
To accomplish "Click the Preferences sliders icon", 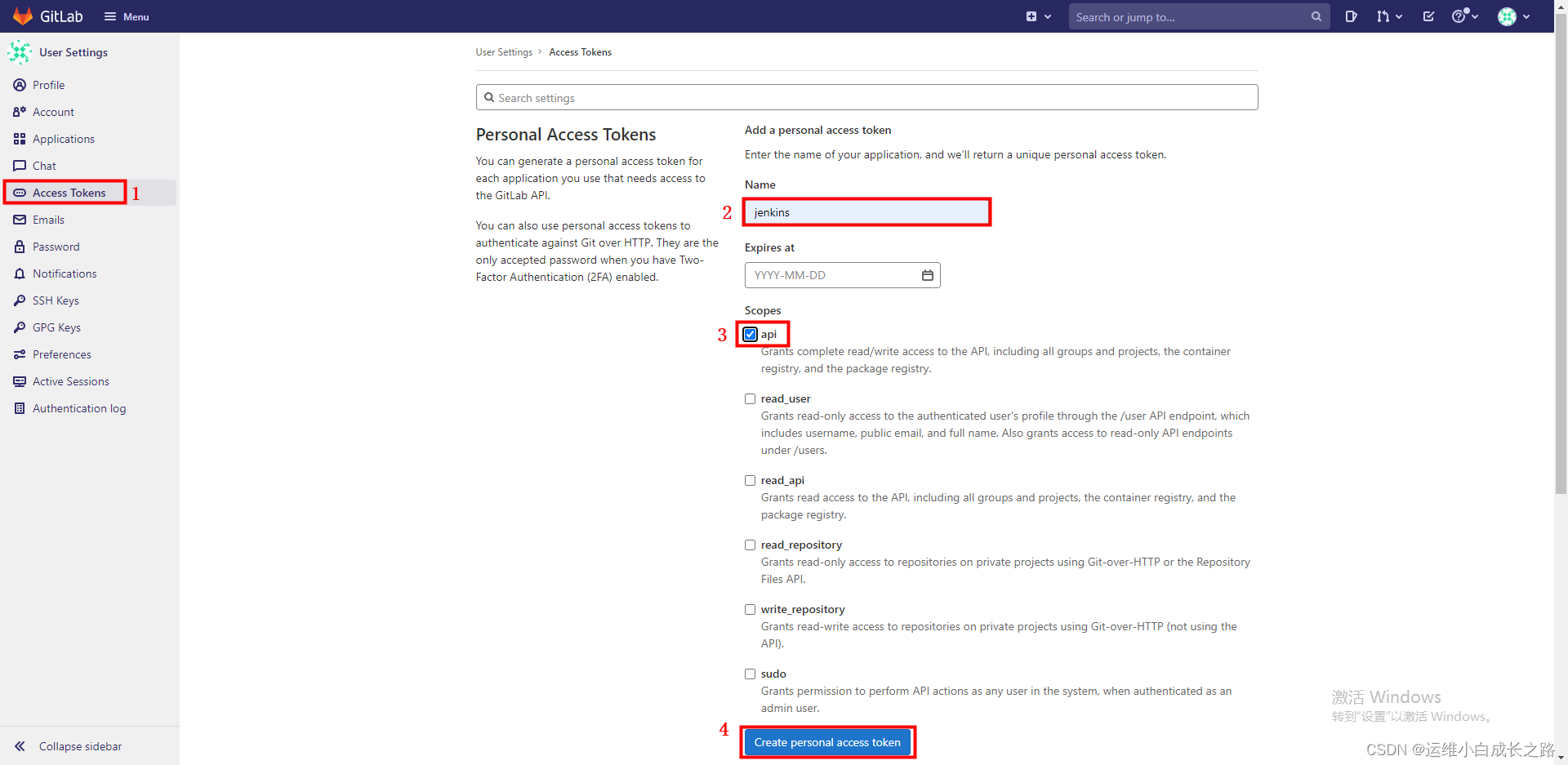I will coord(20,354).
